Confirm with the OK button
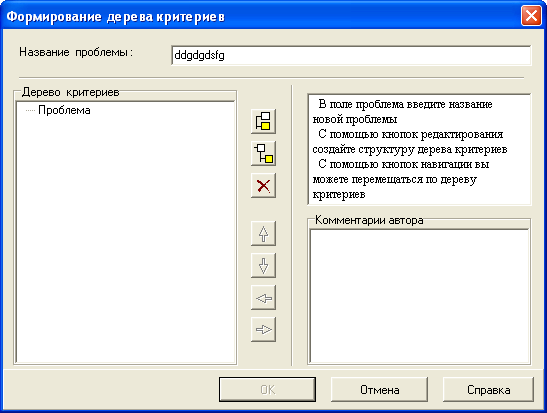 267,390
